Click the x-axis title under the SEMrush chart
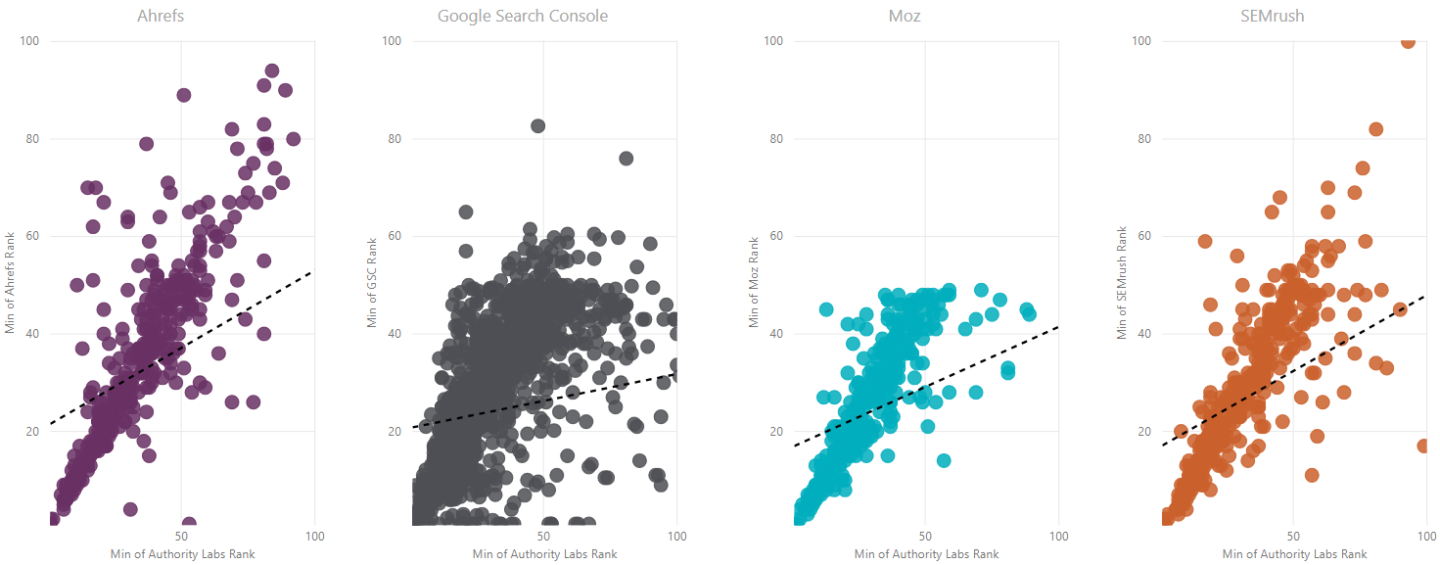Screen dimensions: 1440x565 tap(1294, 554)
